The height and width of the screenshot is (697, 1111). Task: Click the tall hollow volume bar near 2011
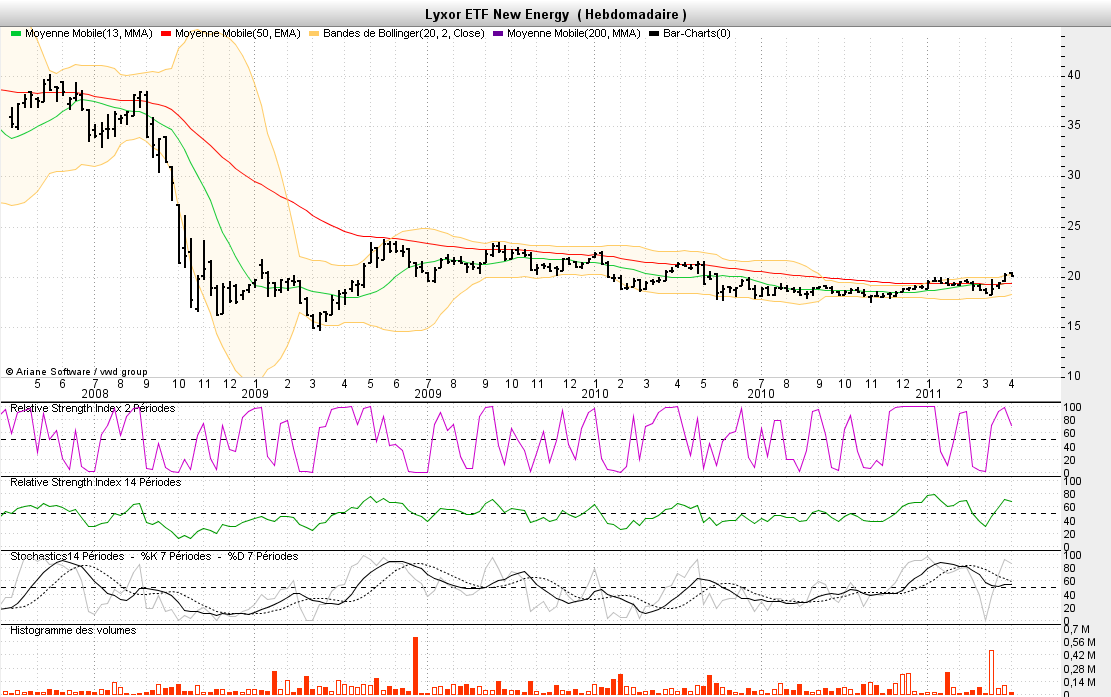click(x=992, y=672)
